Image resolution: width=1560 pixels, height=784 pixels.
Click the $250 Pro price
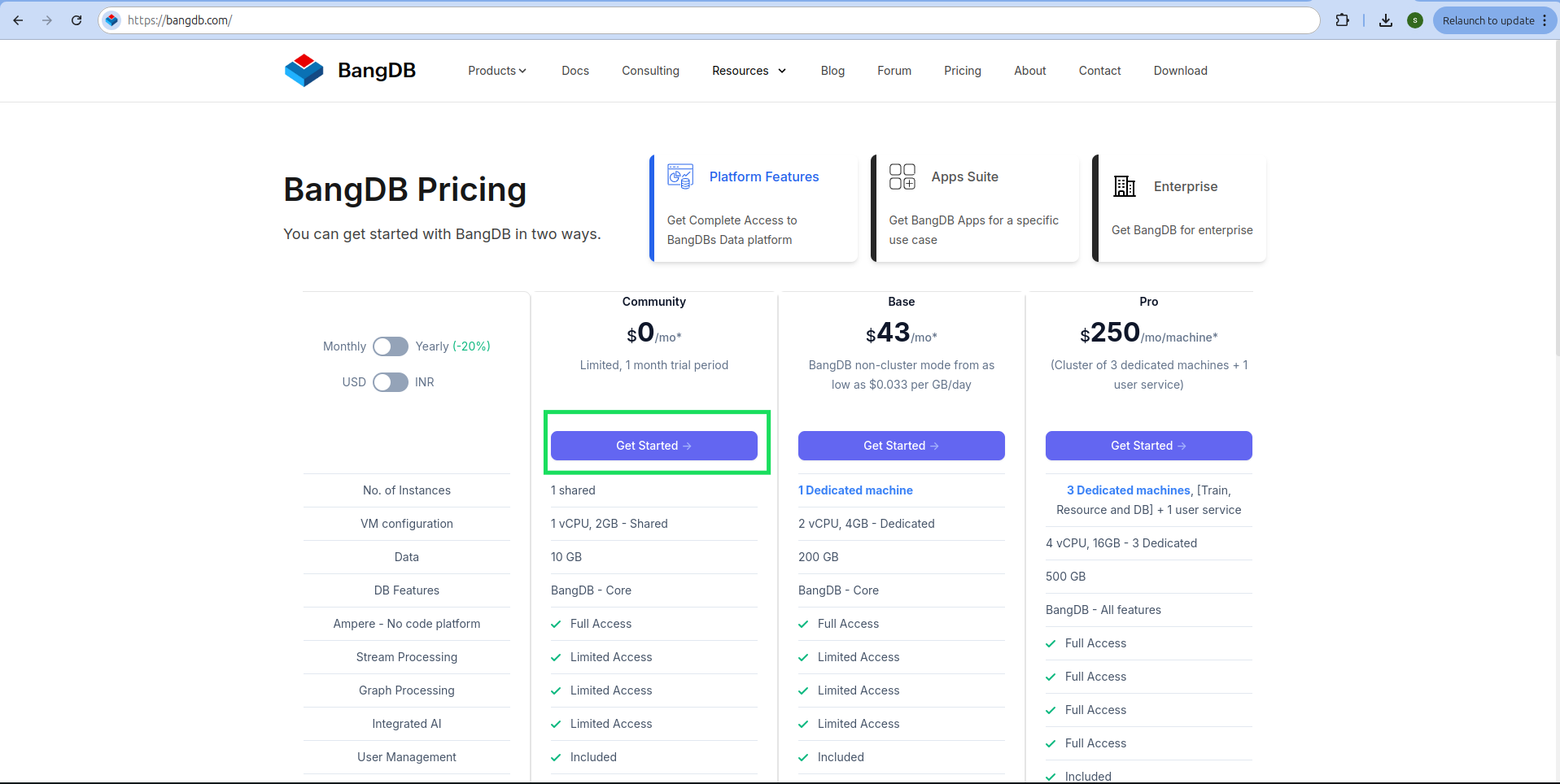(x=1110, y=333)
